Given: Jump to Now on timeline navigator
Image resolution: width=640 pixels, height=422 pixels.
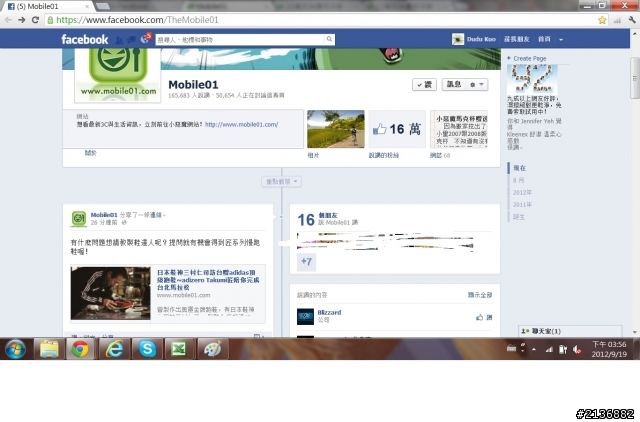Looking at the screenshot, I should click(519, 168).
